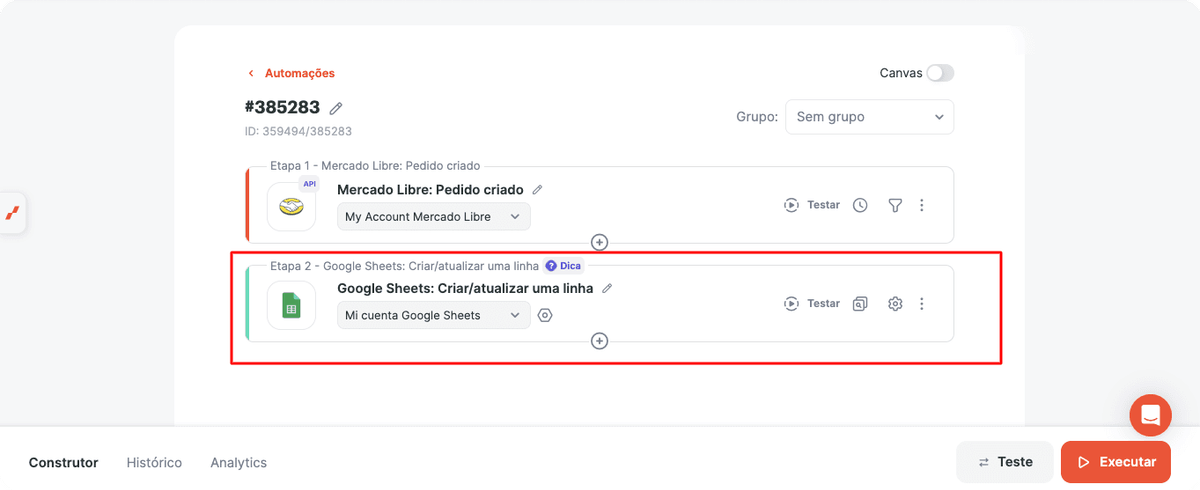
Task: Show the Dica hint for Etapa 2
Action: (564, 266)
